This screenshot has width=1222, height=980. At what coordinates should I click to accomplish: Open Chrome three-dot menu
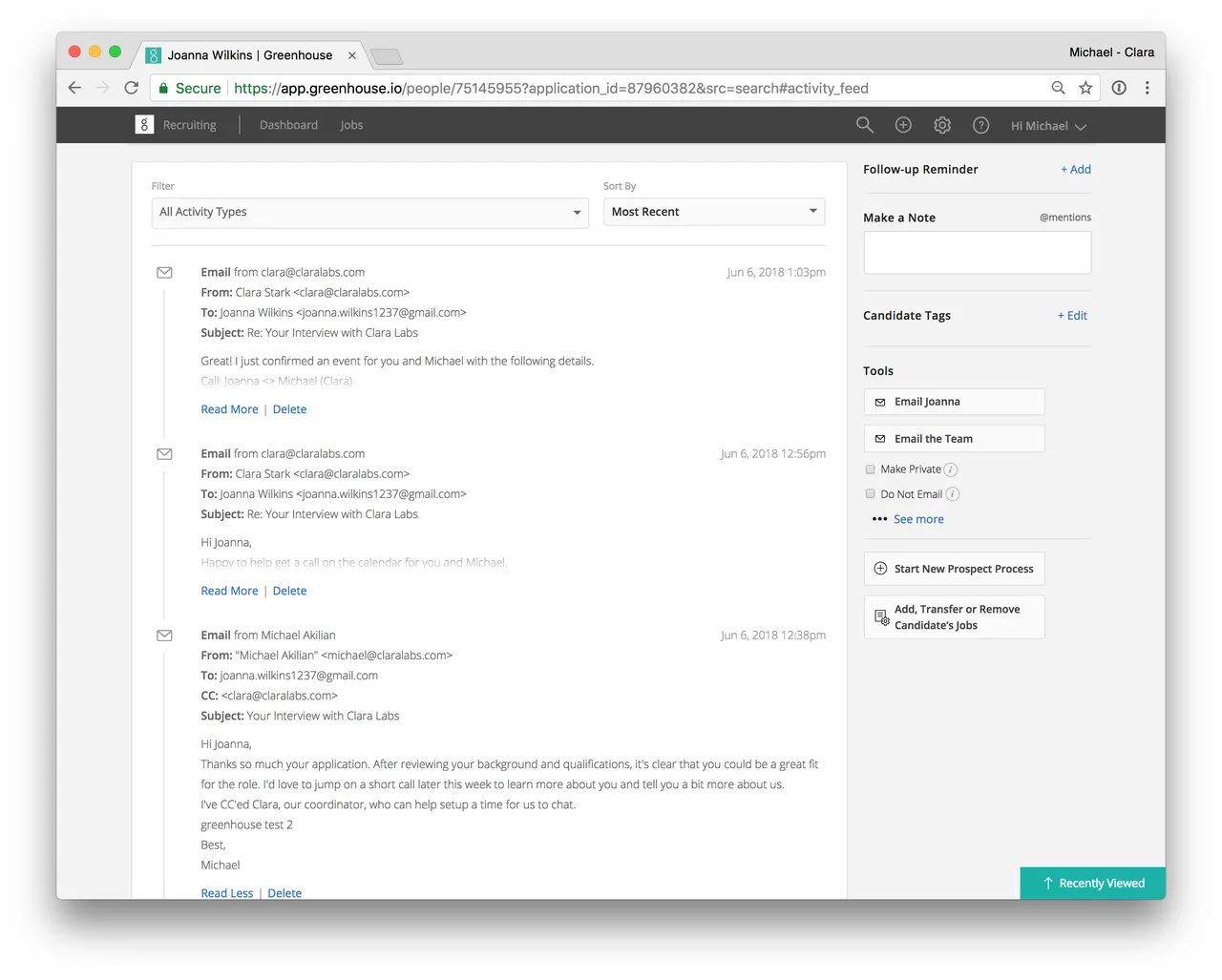(1148, 88)
